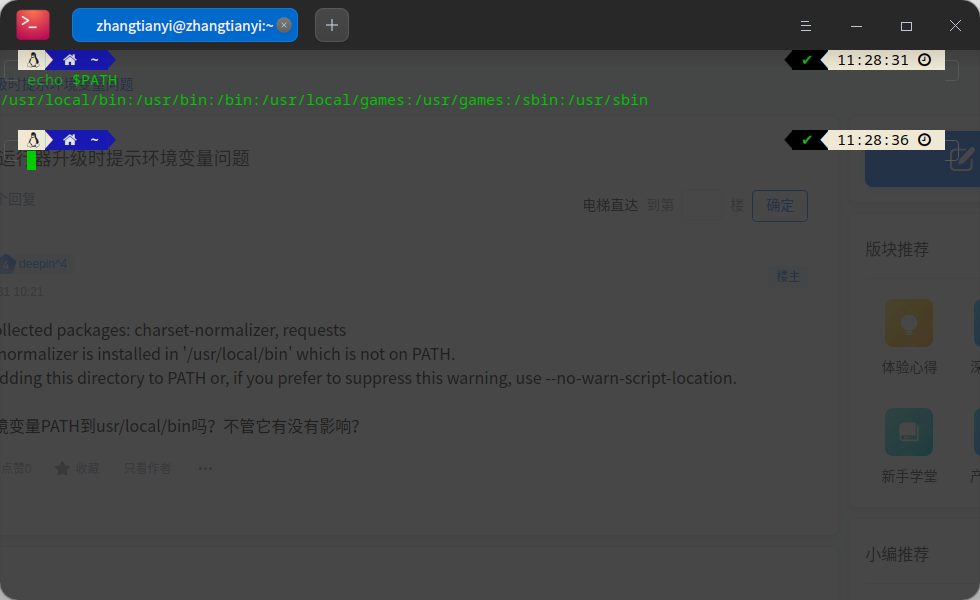Viewport: 980px width, 600px height.
Task: Click the home icon in second prompt
Action: 69,140
